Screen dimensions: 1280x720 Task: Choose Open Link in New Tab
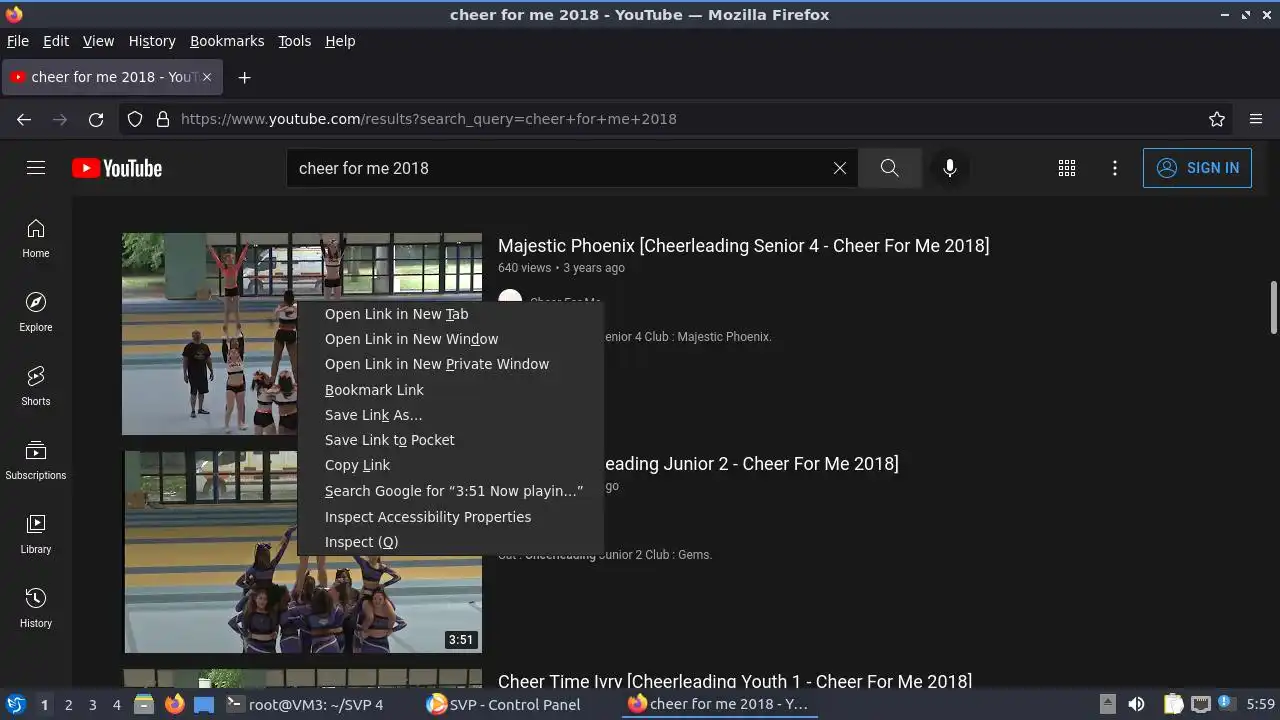[450, 314]
